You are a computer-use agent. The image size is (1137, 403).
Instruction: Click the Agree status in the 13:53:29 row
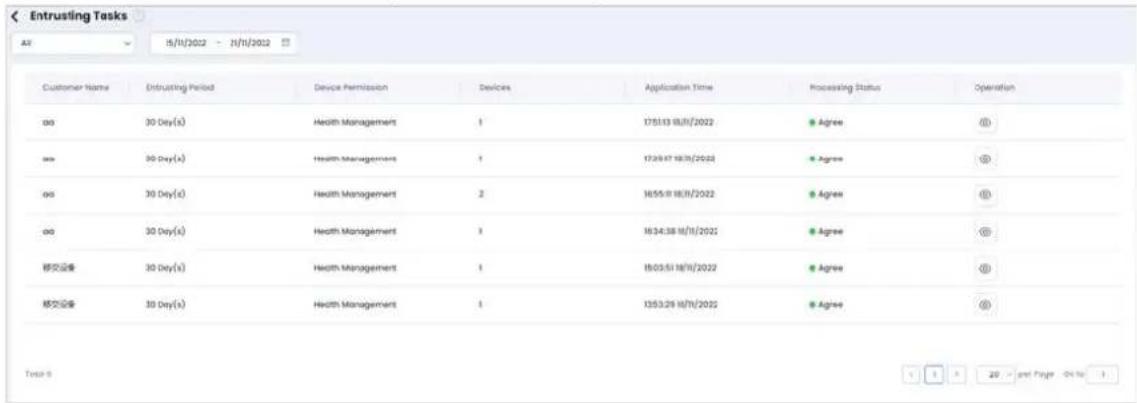pos(827,305)
